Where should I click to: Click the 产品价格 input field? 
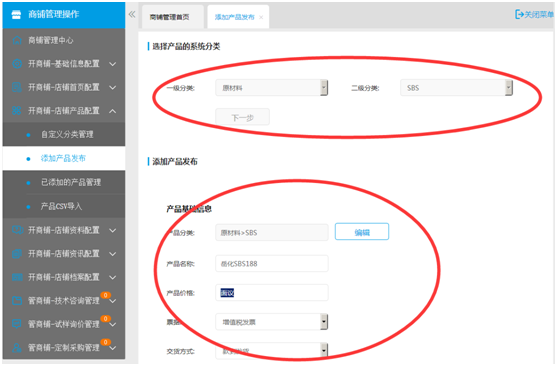point(272,293)
